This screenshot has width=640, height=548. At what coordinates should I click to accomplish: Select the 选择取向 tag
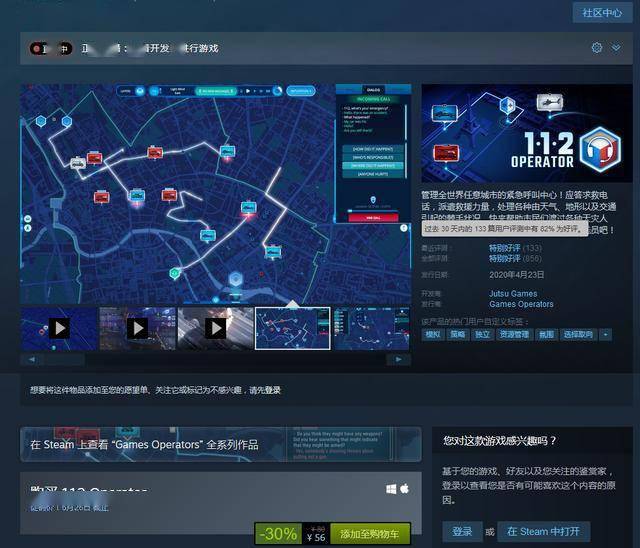(578, 335)
